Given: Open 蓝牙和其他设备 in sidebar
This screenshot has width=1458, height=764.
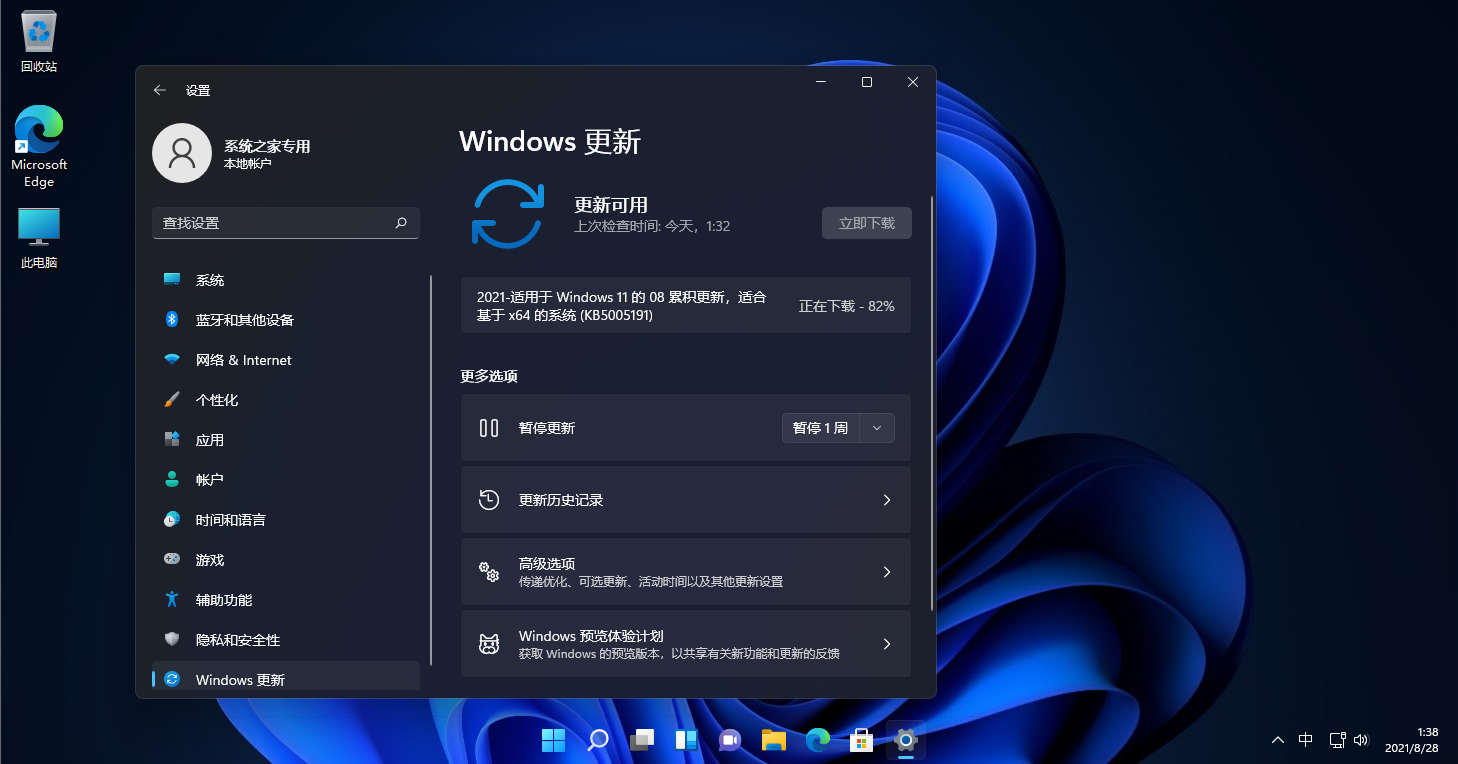Looking at the screenshot, I should [x=244, y=320].
